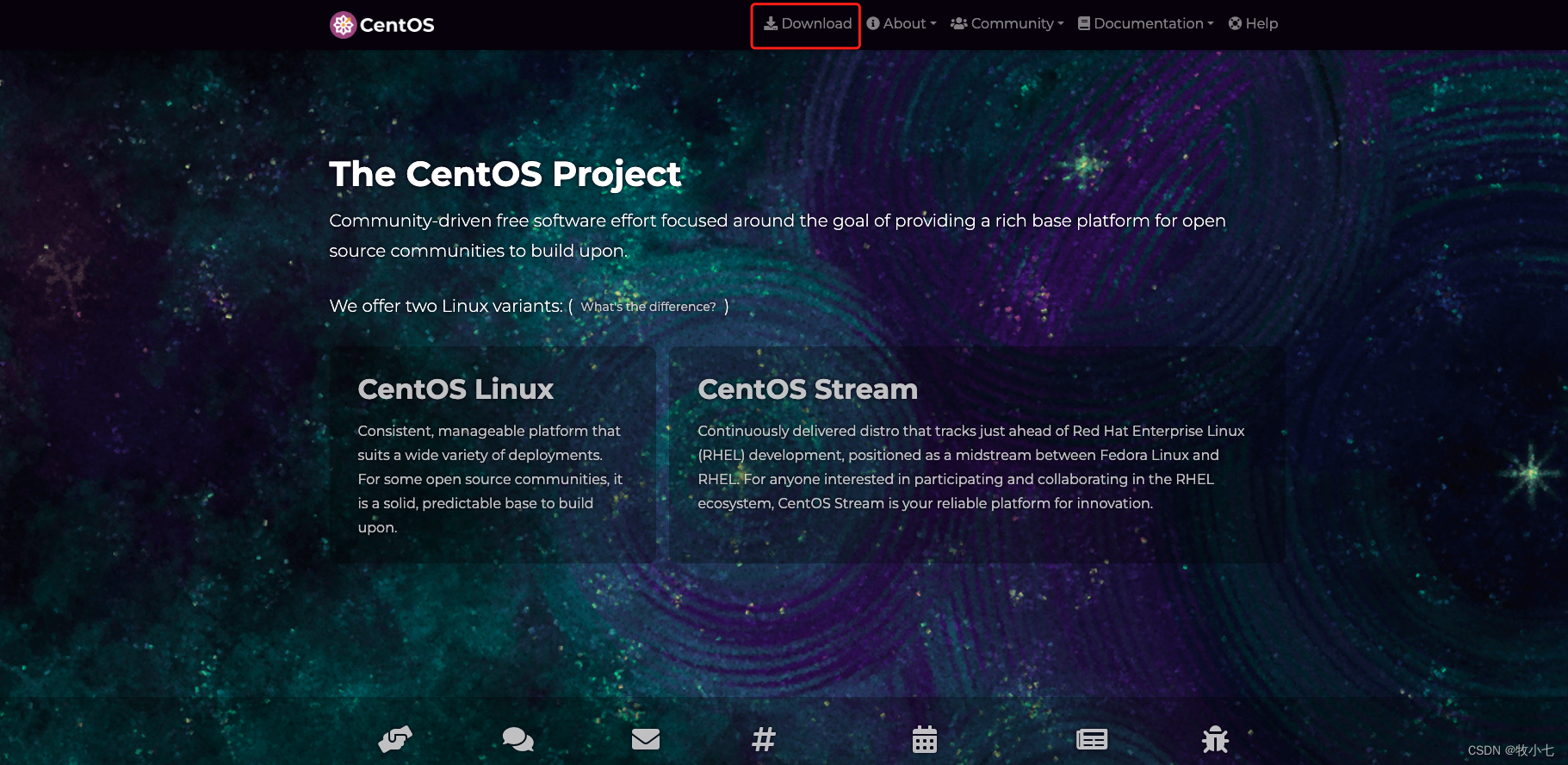Click the Community-driven free software tagline

[778, 235]
